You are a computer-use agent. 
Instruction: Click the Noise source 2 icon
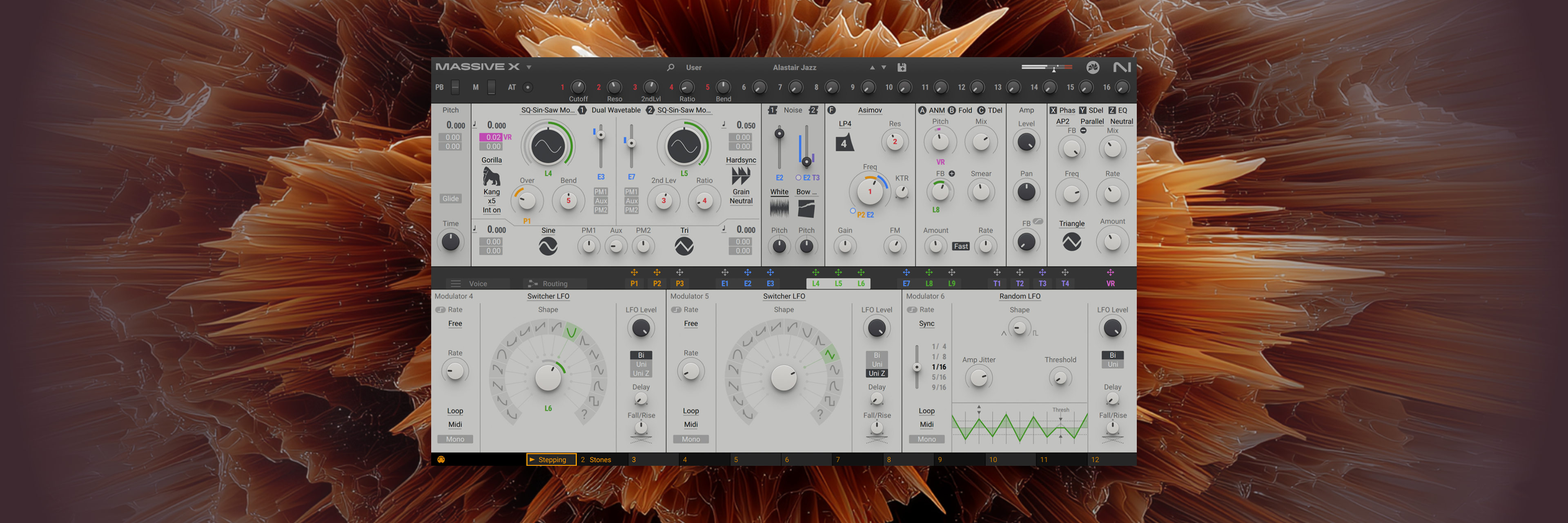click(813, 110)
